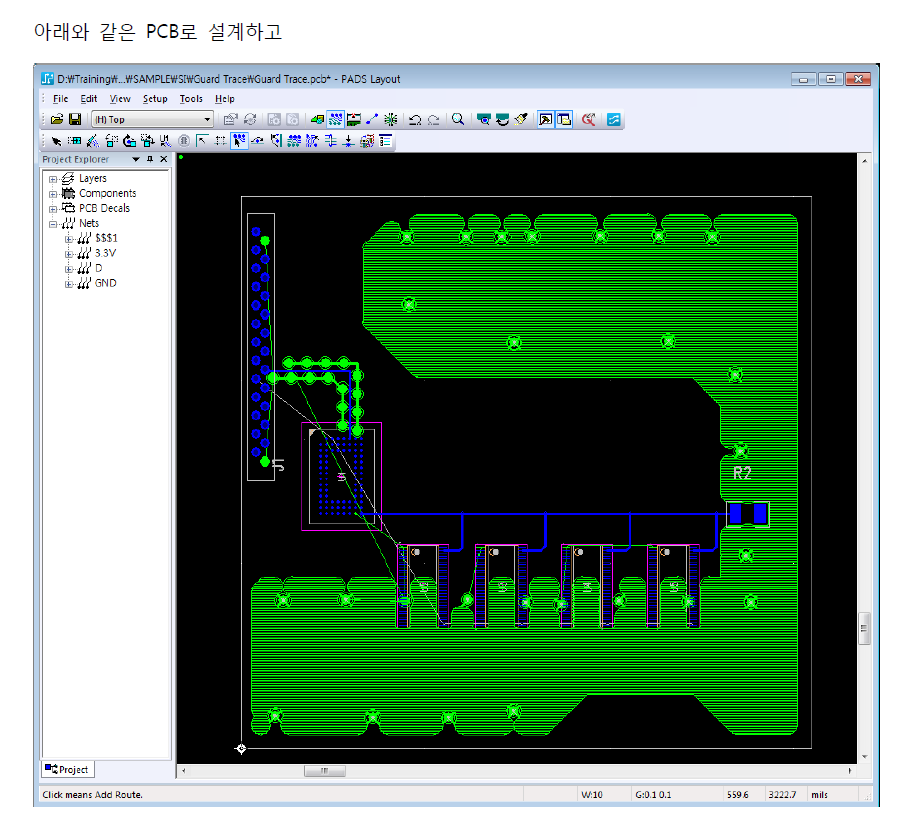Switch to the Project tab

click(68, 770)
